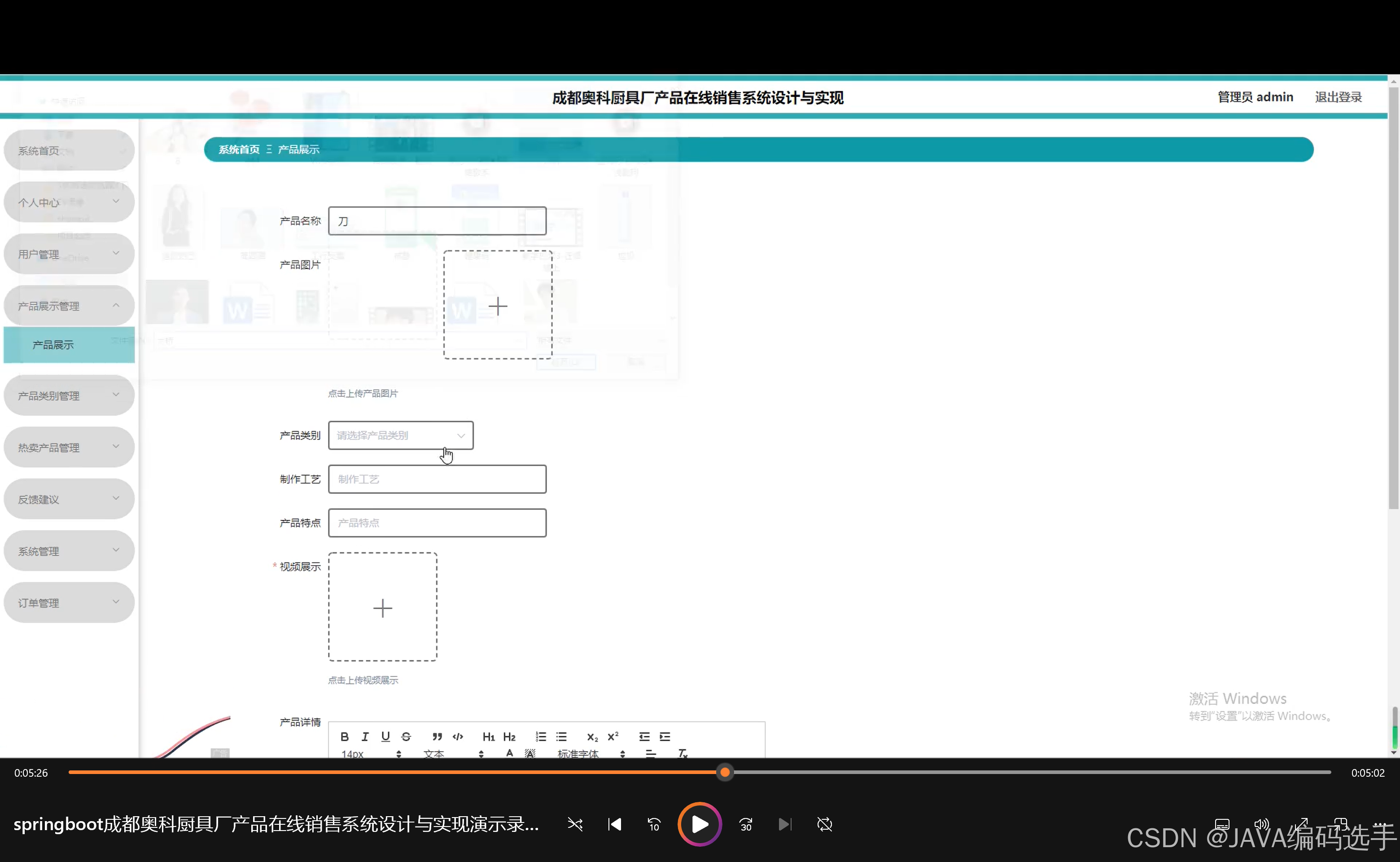
Task: Go to the next track in the player
Action: point(785,824)
